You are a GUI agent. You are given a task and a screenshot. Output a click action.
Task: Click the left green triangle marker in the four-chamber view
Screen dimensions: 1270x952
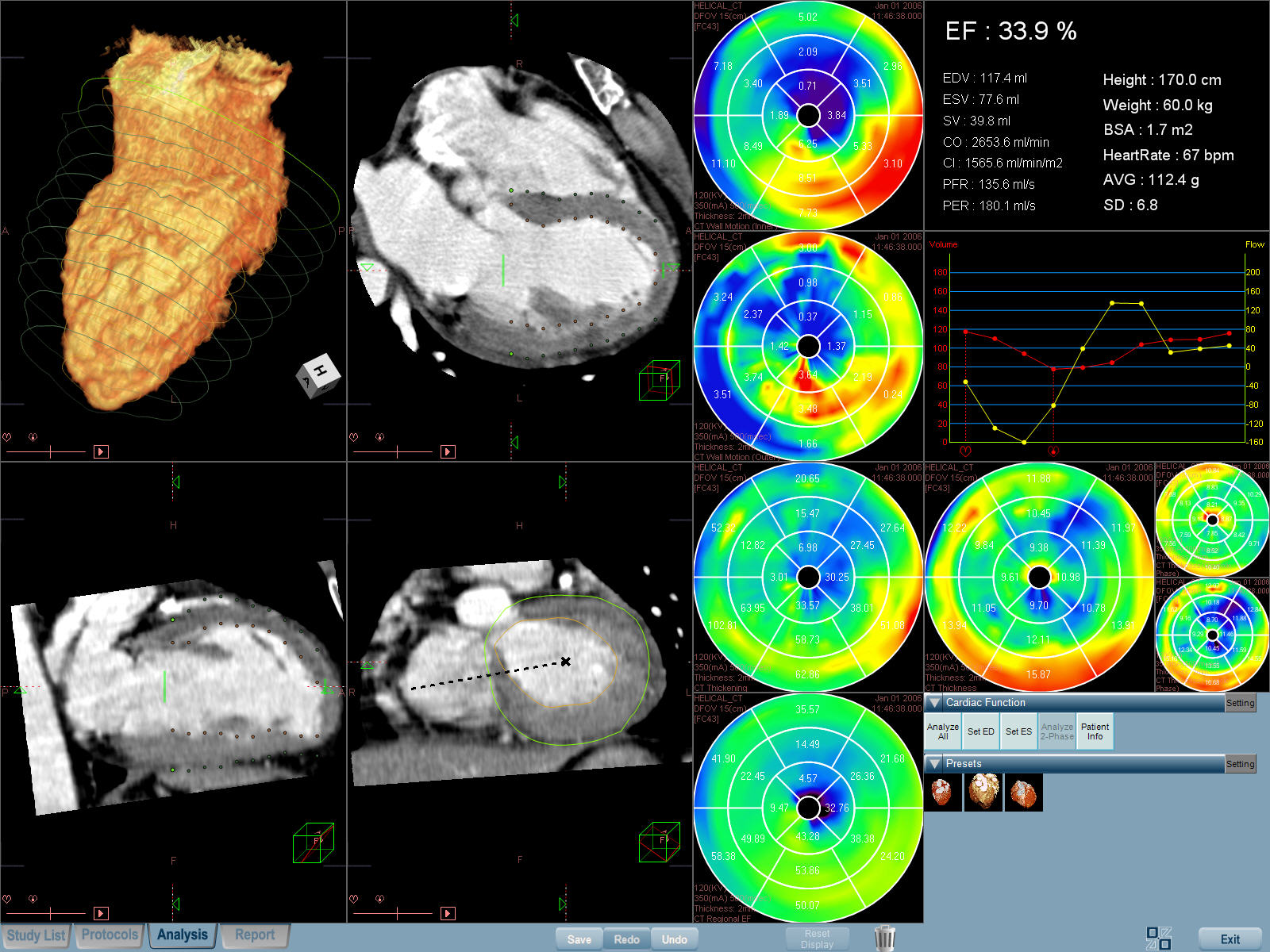click(x=366, y=267)
